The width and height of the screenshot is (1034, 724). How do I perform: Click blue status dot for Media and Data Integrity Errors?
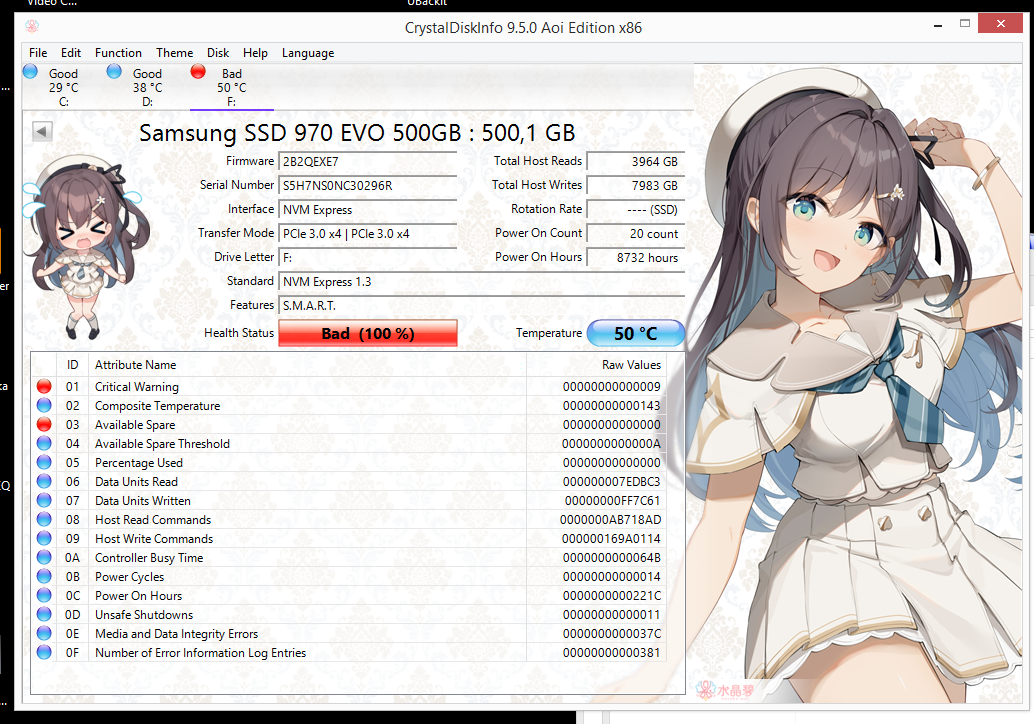(44, 634)
